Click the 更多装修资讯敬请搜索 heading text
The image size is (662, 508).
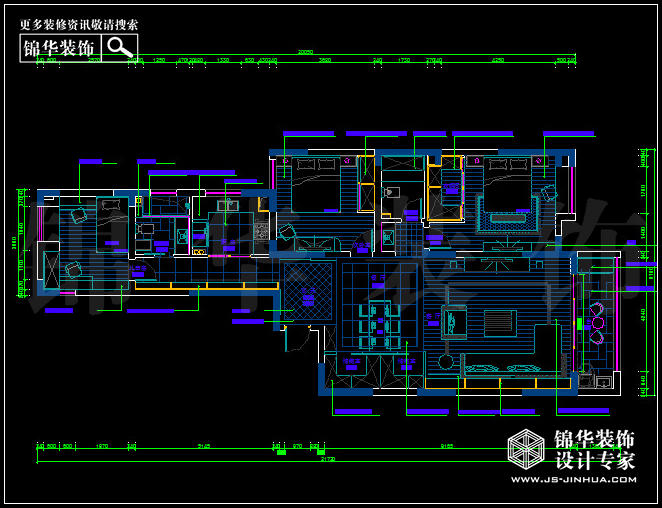[x=79, y=23]
